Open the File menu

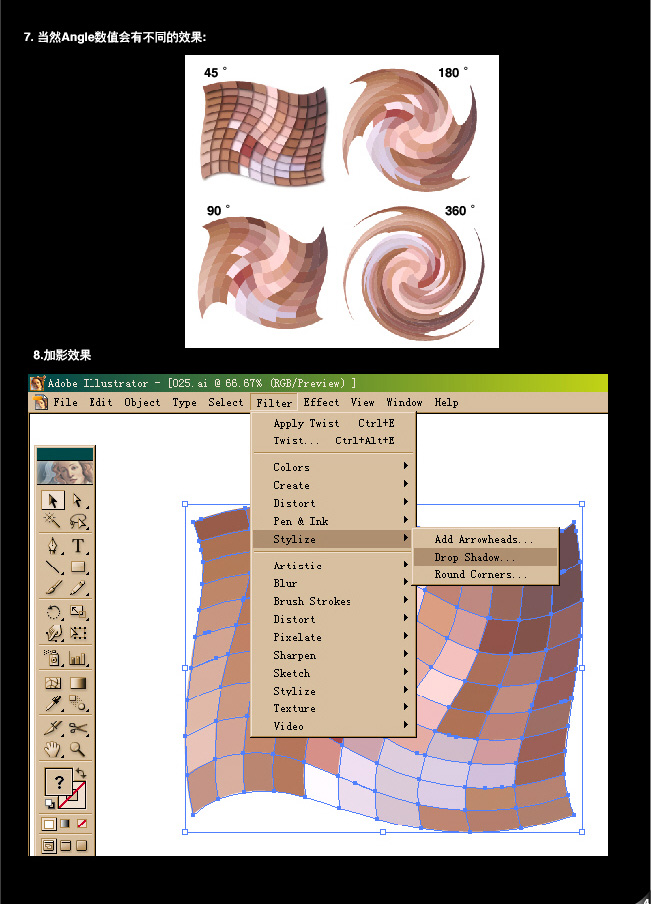pos(65,402)
